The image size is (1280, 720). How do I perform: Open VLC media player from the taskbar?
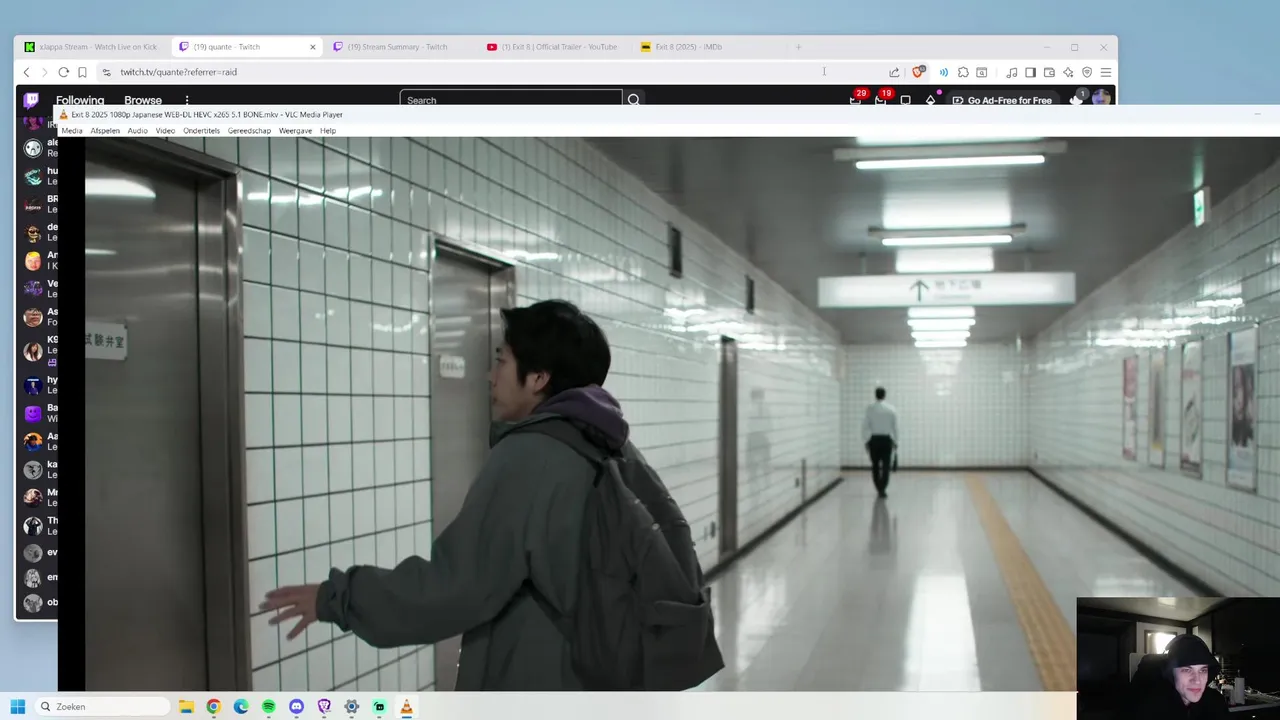(x=406, y=707)
